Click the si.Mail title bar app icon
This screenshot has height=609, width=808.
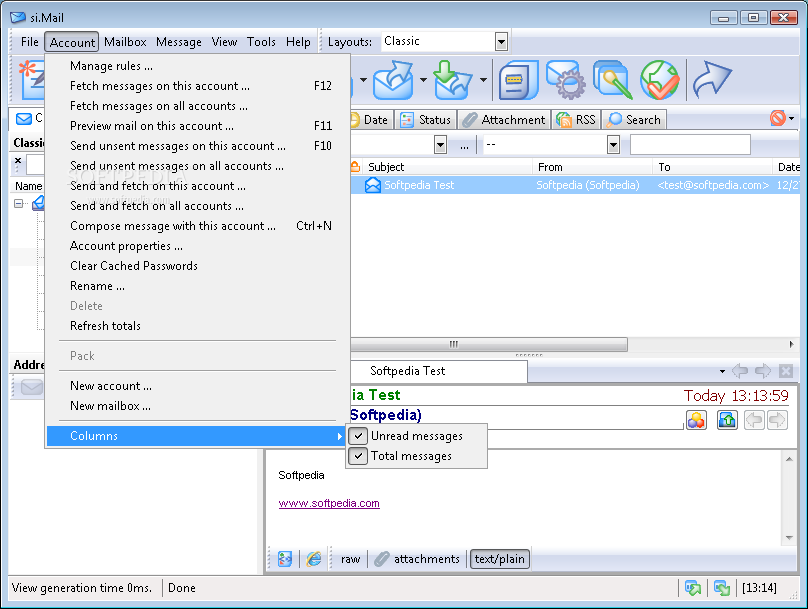point(18,18)
